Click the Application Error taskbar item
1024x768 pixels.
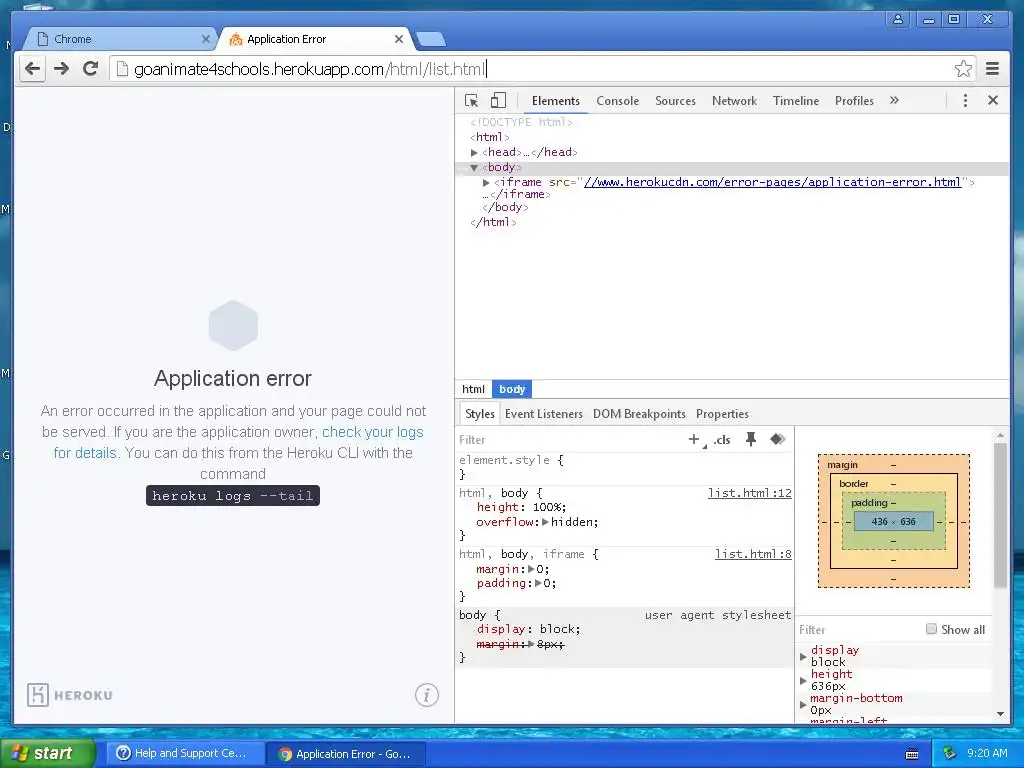(x=346, y=754)
